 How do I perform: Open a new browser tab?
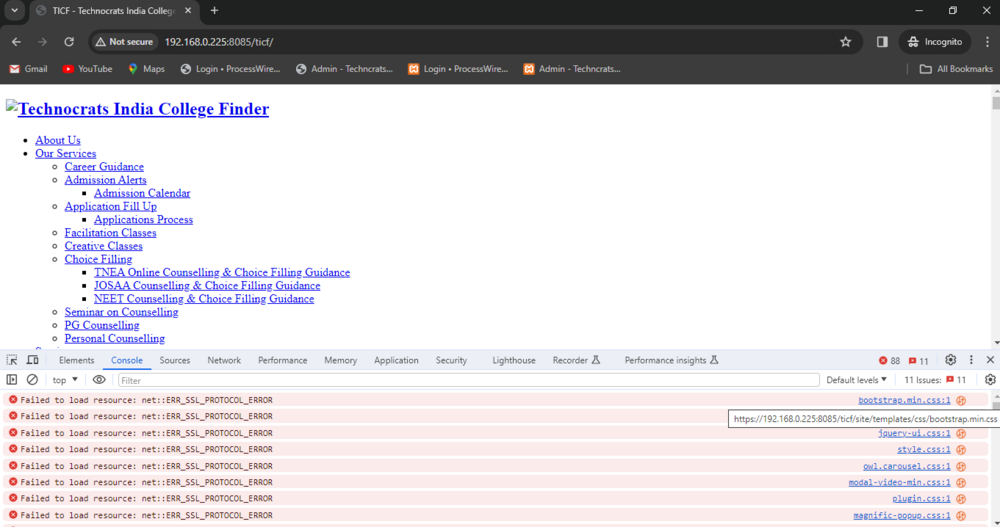coord(214,11)
